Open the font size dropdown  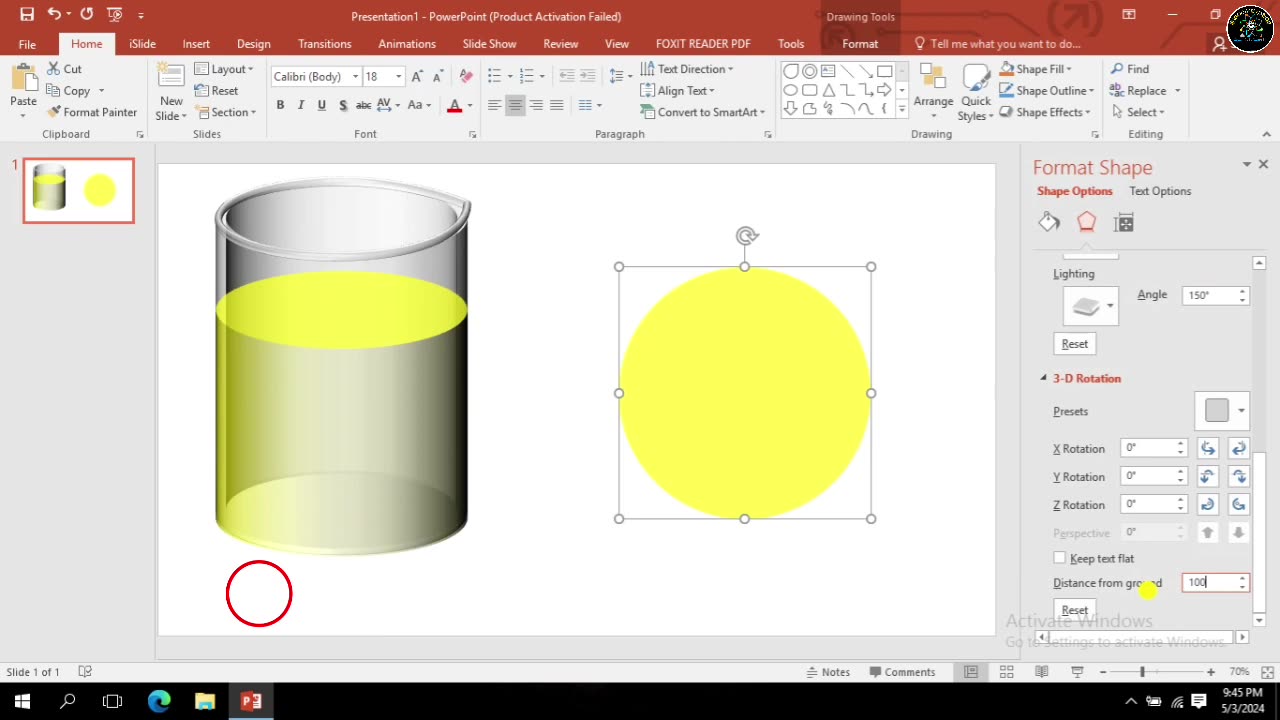coord(398,77)
